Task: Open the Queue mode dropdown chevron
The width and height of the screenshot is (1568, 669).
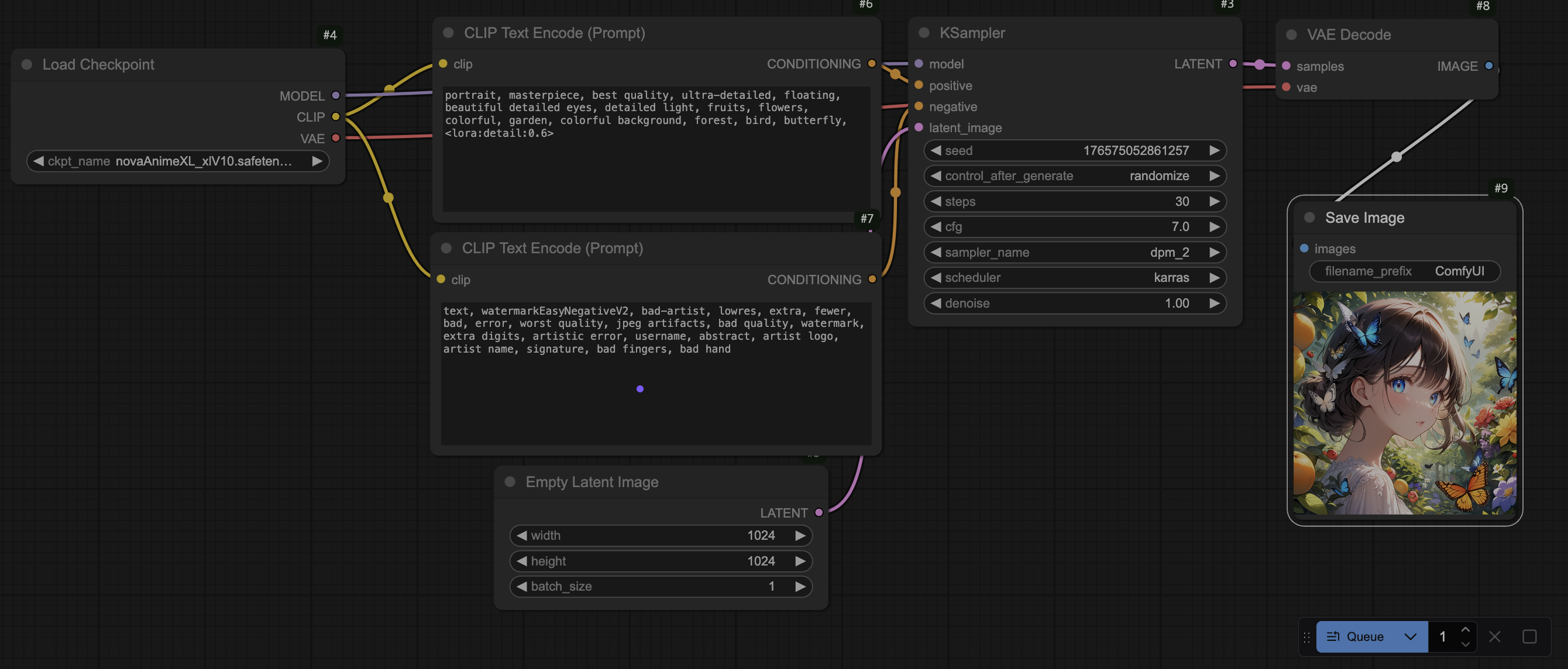Action: 1411,636
